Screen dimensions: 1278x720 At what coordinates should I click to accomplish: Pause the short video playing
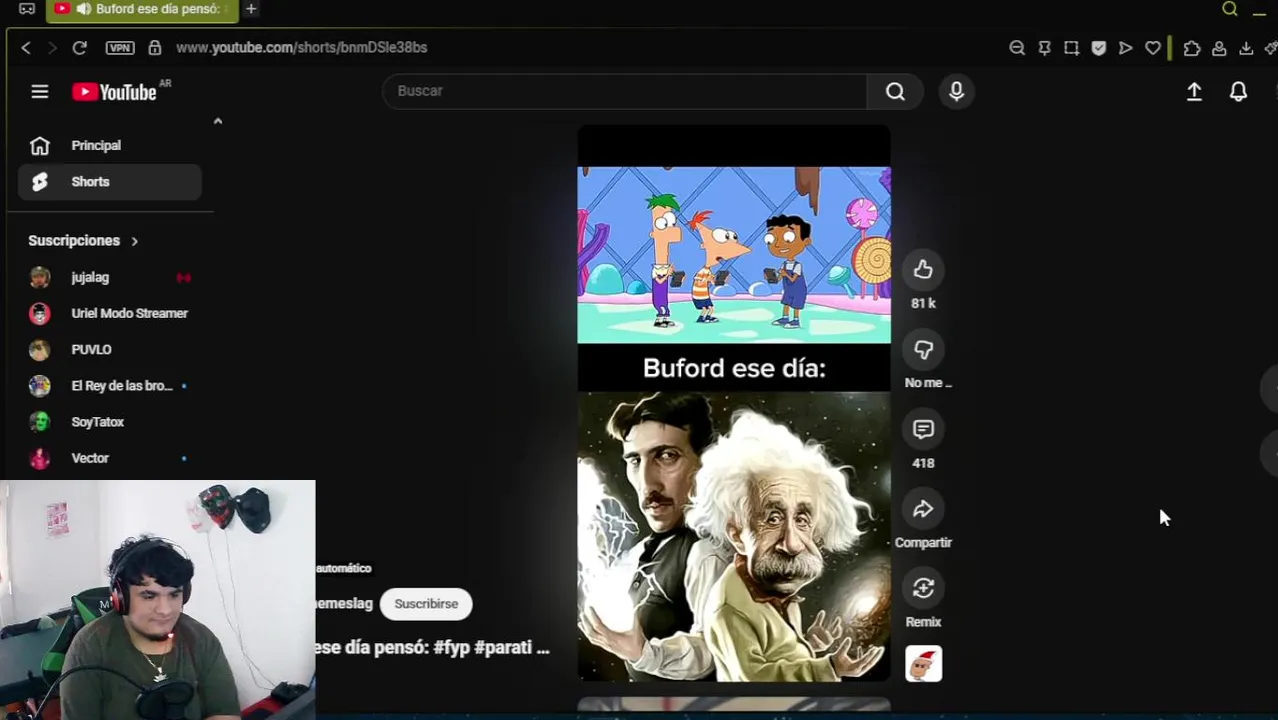coord(734,403)
